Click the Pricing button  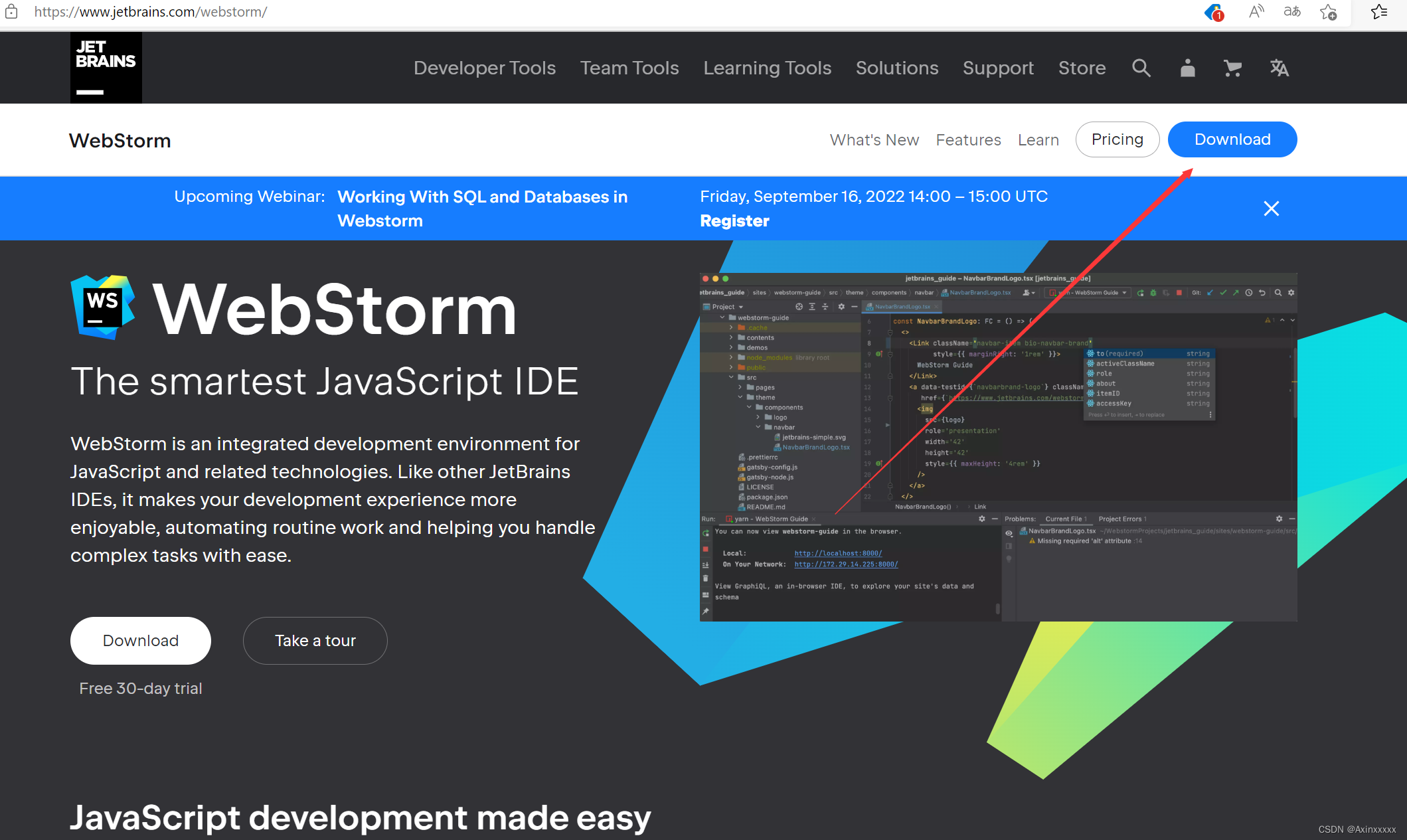[1117, 139]
